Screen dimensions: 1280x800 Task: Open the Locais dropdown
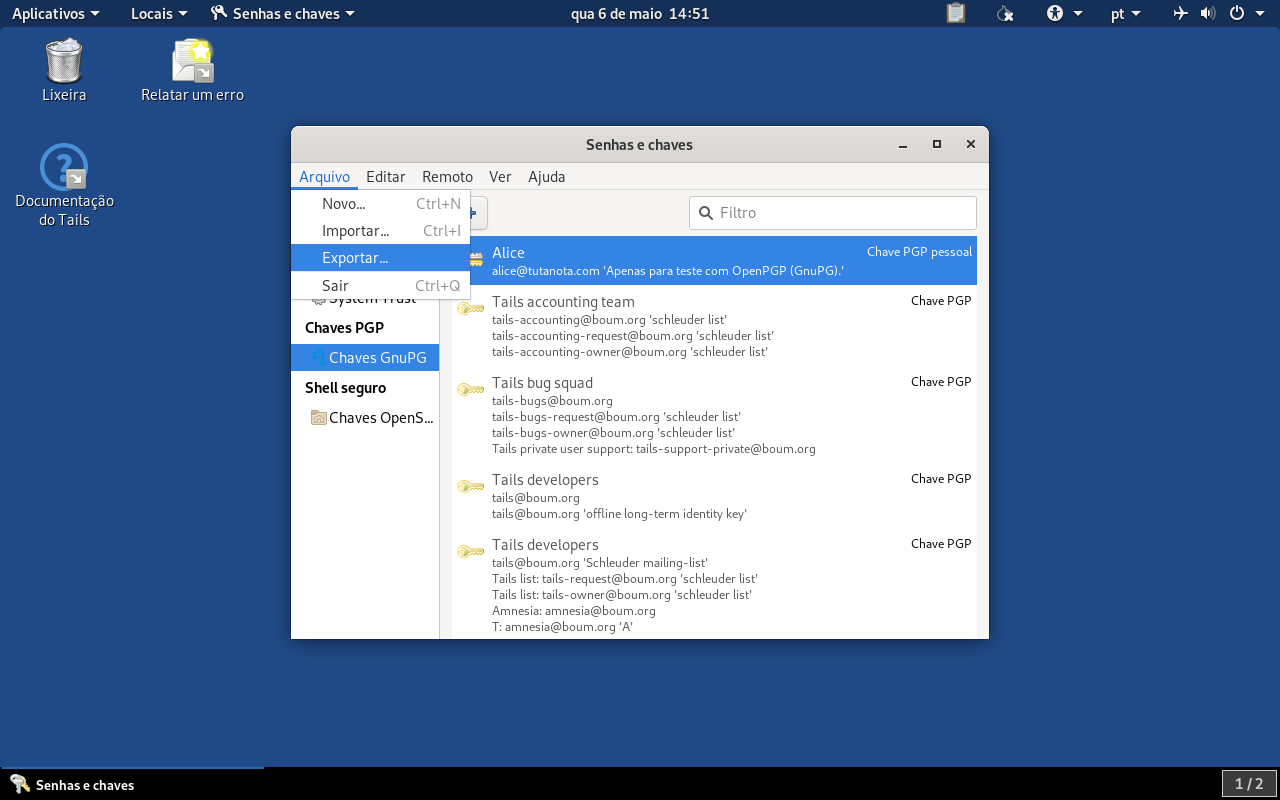pos(159,14)
